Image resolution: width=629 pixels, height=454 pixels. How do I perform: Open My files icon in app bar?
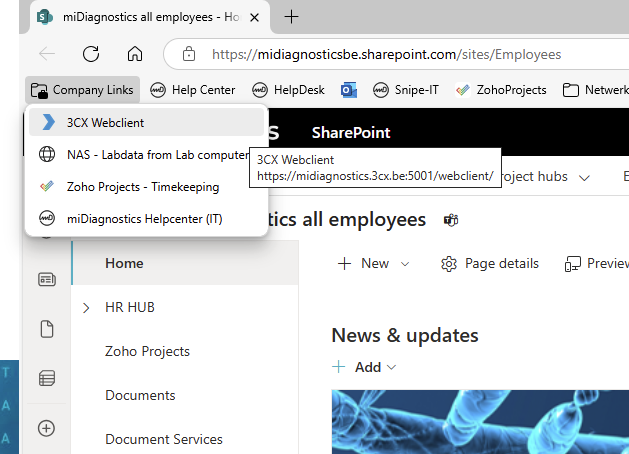click(x=47, y=329)
